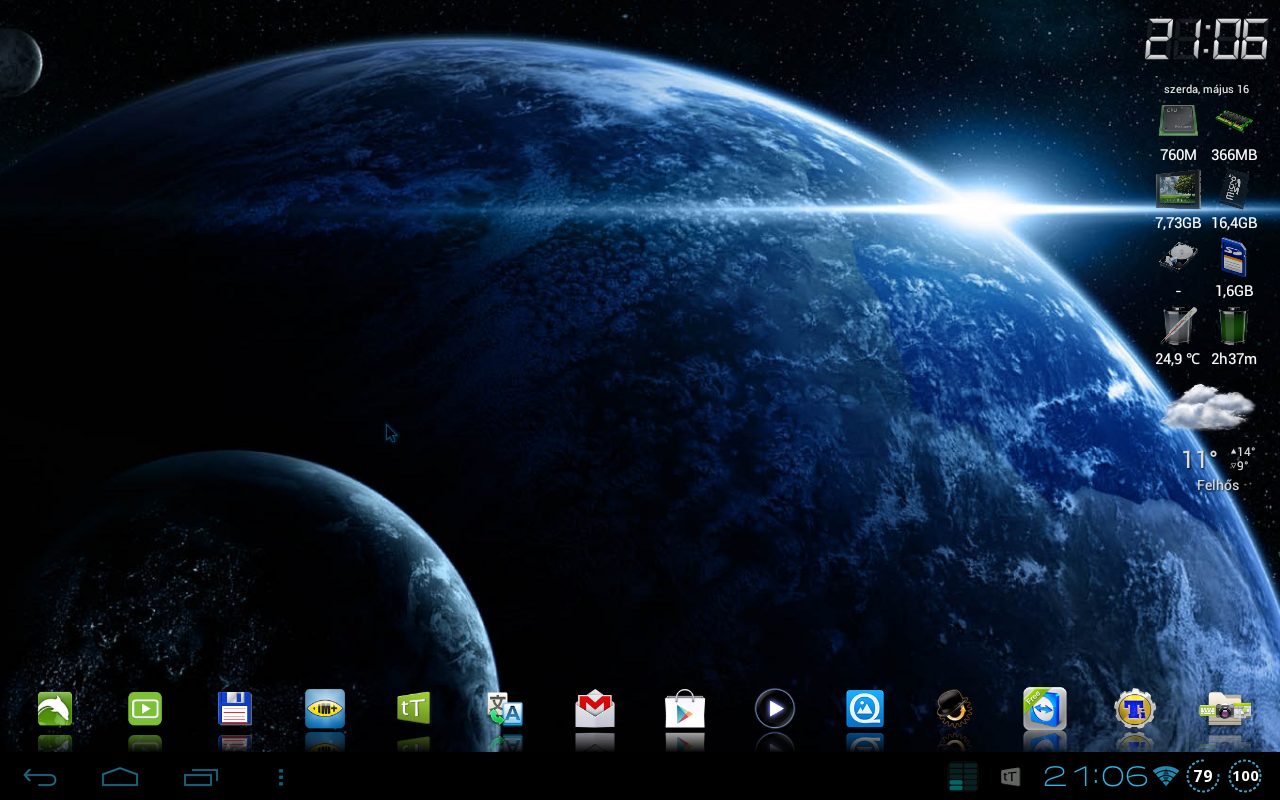The height and width of the screenshot is (800, 1280).
Task: Tap the RAM memory stick widget icon
Action: pos(1234,121)
